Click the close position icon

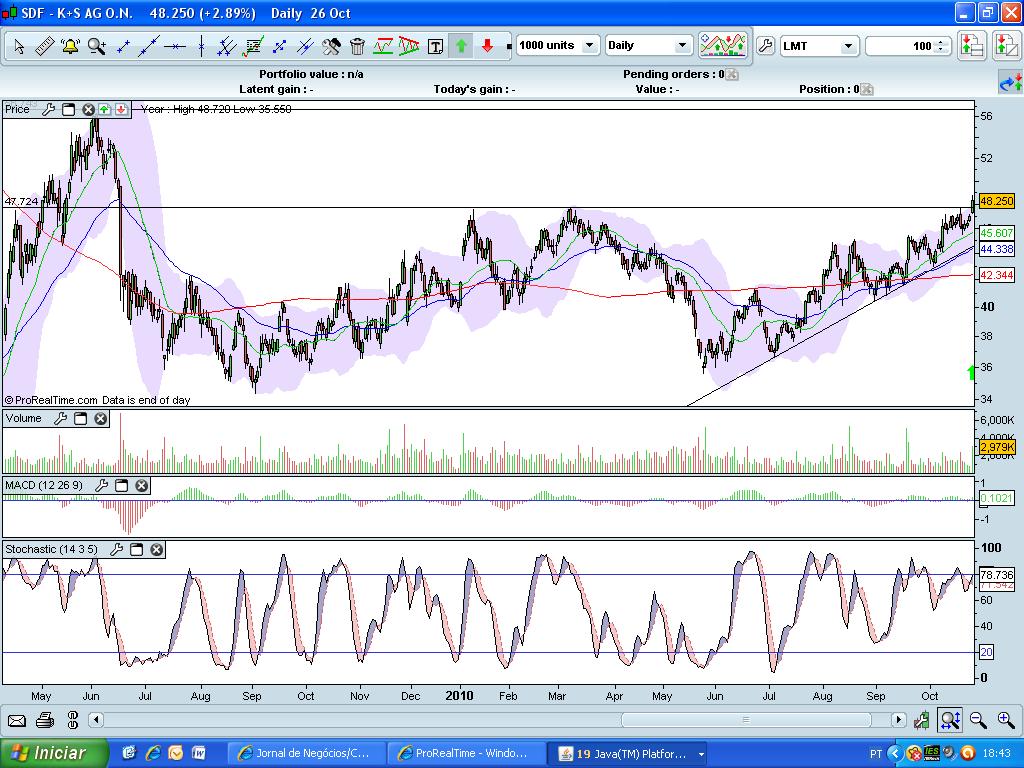click(x=867, y=89)
